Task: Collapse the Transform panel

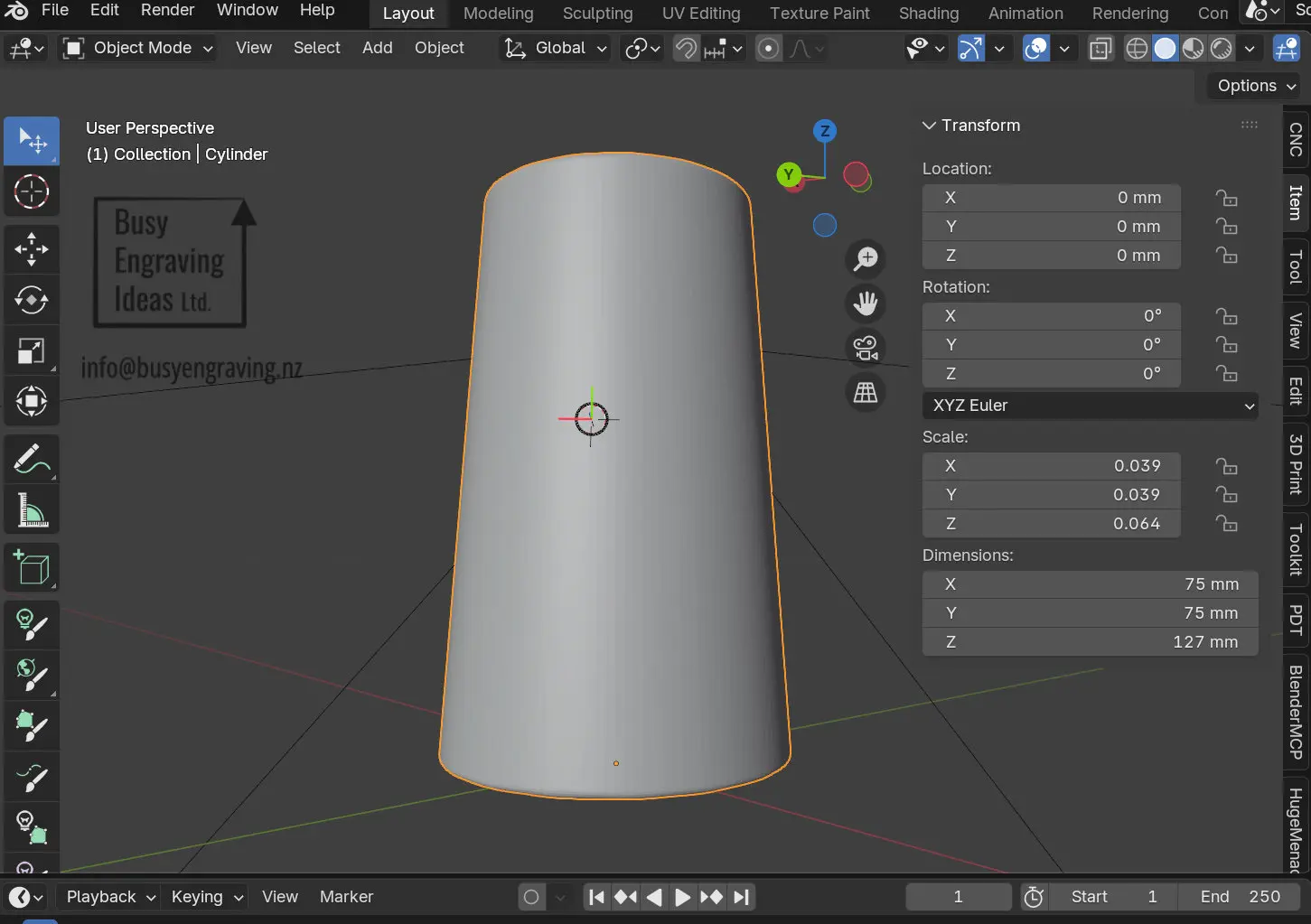Action: (929, 126)
